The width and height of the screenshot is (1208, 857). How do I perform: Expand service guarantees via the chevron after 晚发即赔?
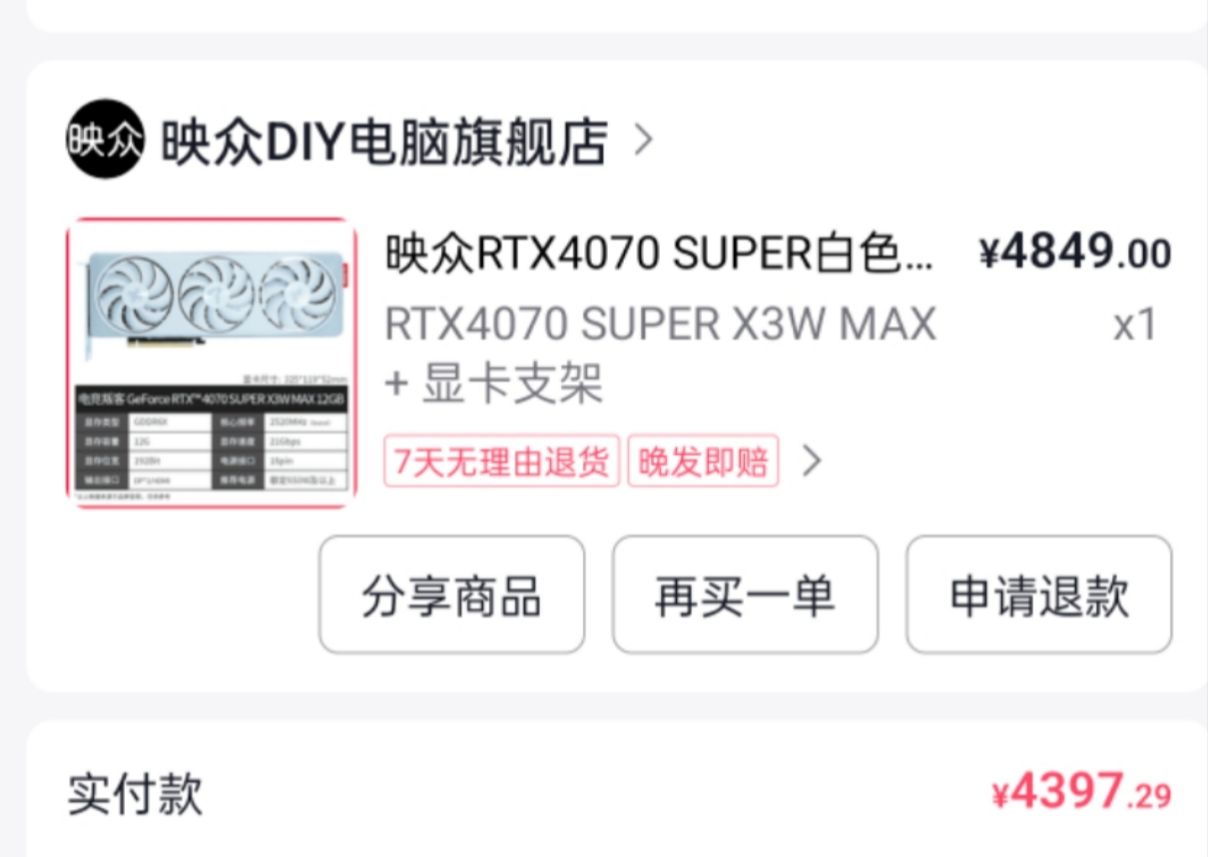coord(811,461)
